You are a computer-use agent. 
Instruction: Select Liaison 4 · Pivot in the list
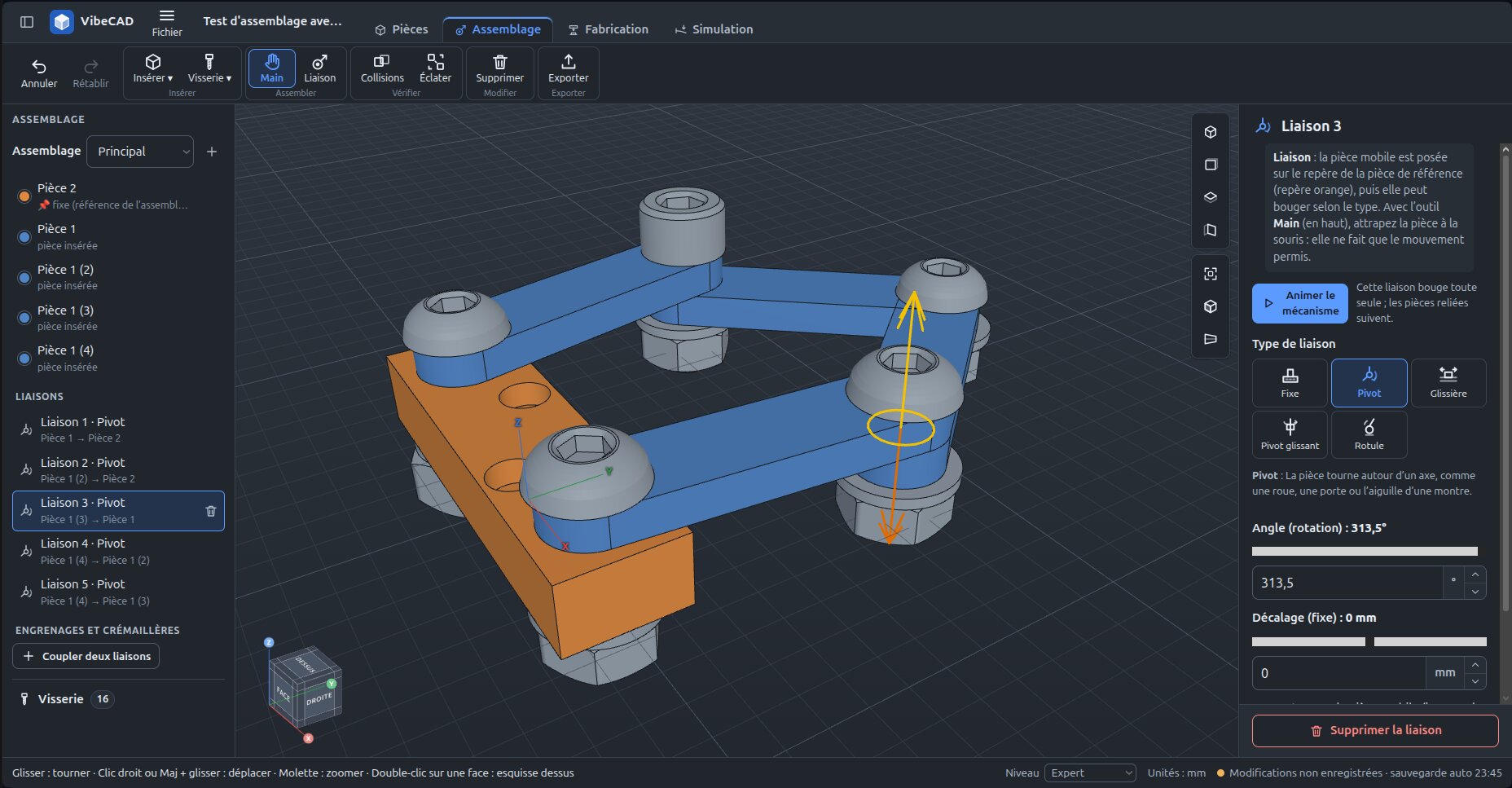(x=118, y=552)
